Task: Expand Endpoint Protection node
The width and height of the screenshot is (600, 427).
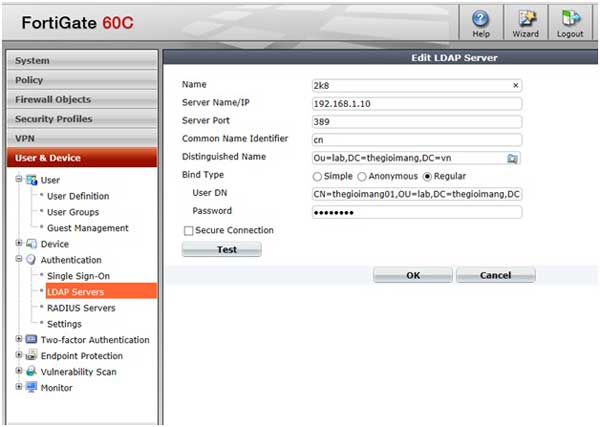Action: (x=18, y=355)
